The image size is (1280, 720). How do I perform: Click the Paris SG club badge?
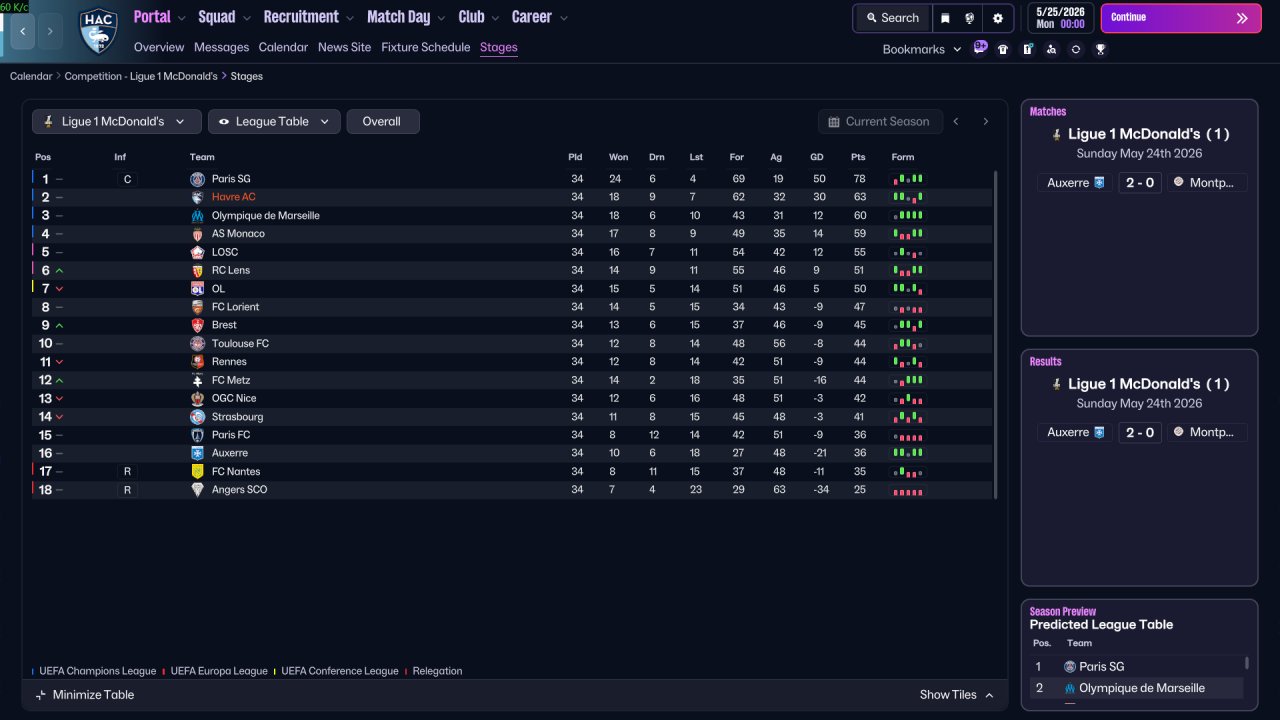click(x=197, y=179)
